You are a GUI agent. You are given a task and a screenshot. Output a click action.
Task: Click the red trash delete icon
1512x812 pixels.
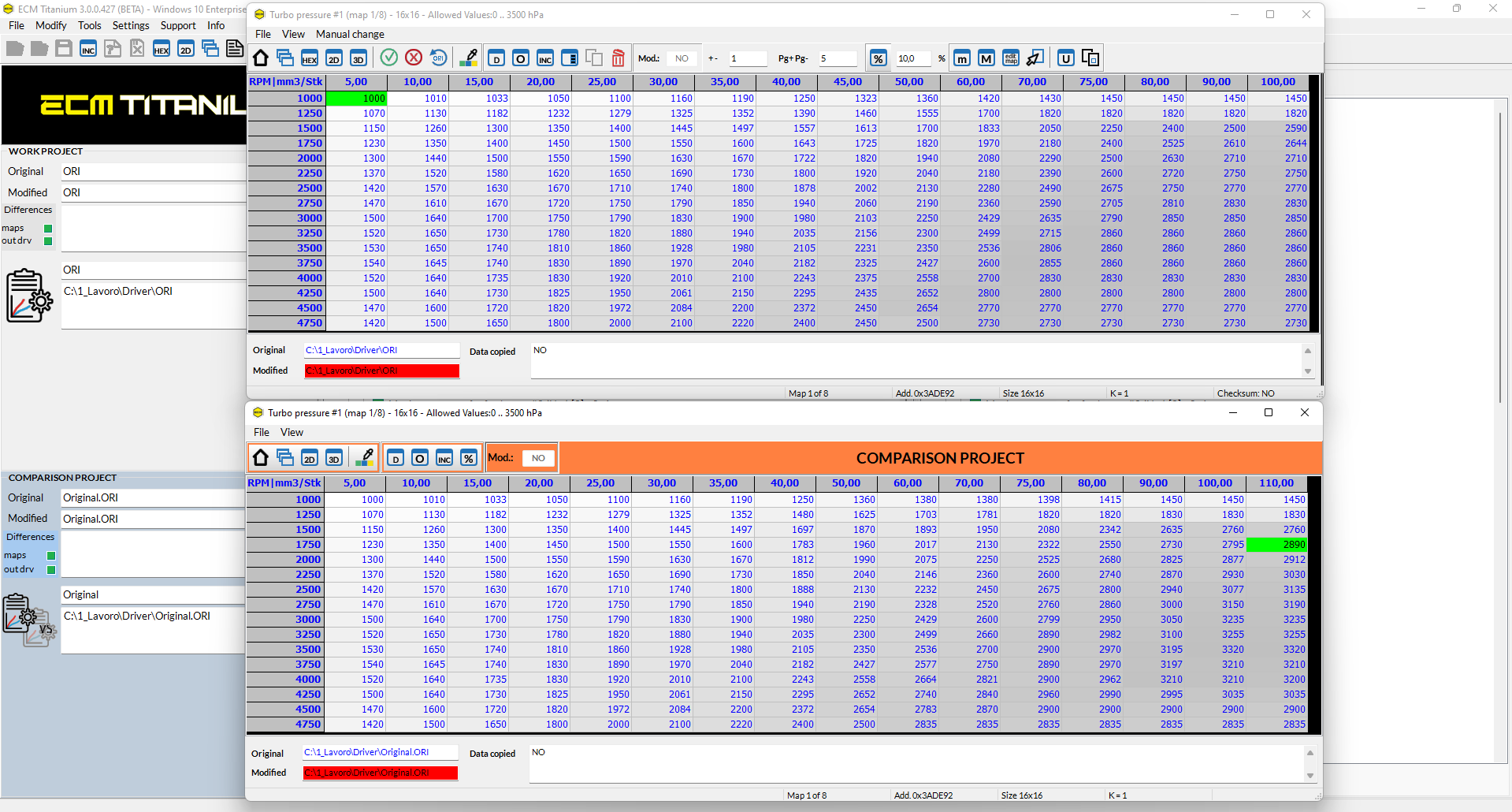[619, 58]
